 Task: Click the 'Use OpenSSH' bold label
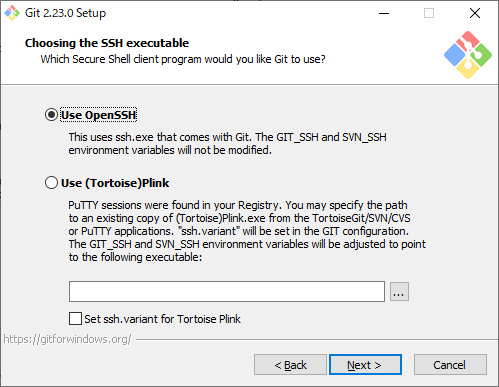click(x=99, y=115)
